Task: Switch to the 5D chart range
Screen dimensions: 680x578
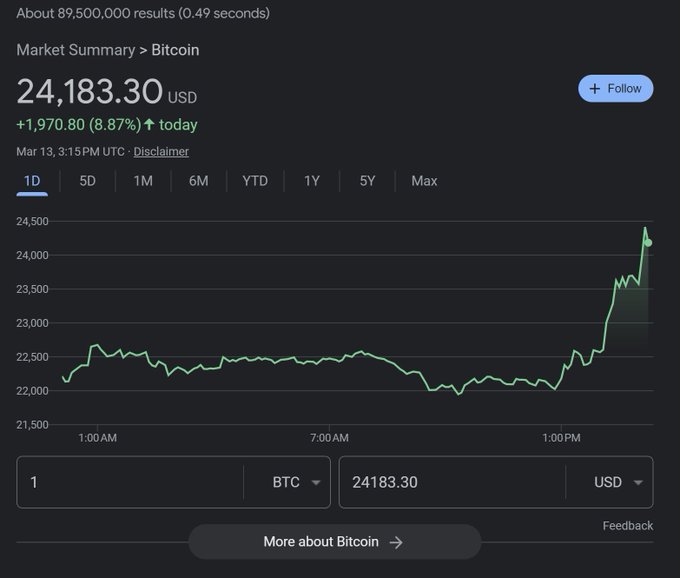Action: [x=88, y=181]
